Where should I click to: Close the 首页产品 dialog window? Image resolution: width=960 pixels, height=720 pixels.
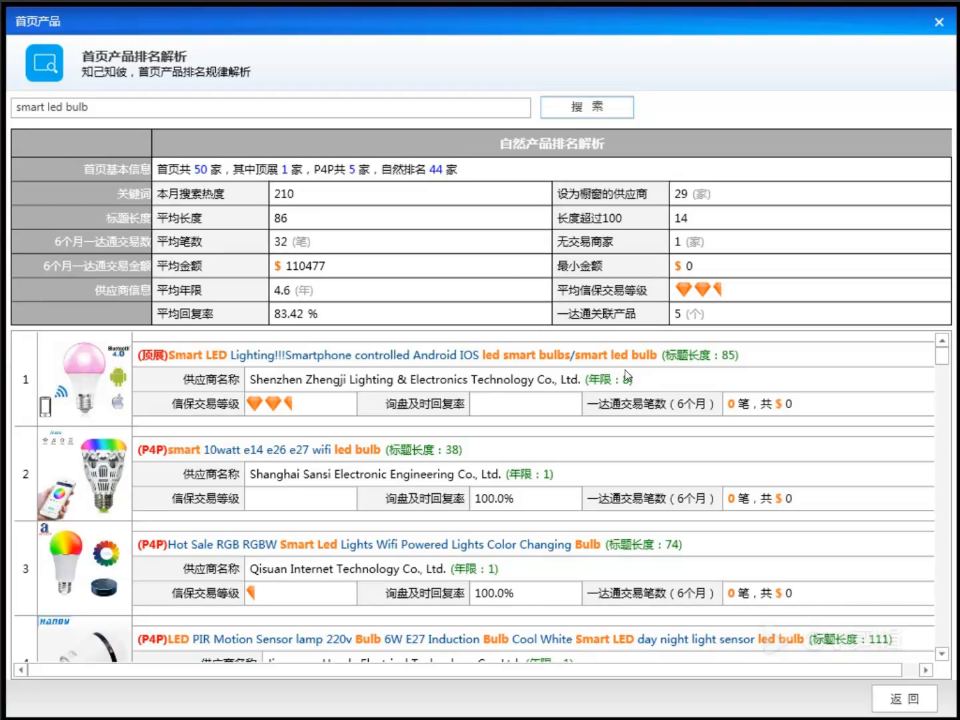coord(939,22)
